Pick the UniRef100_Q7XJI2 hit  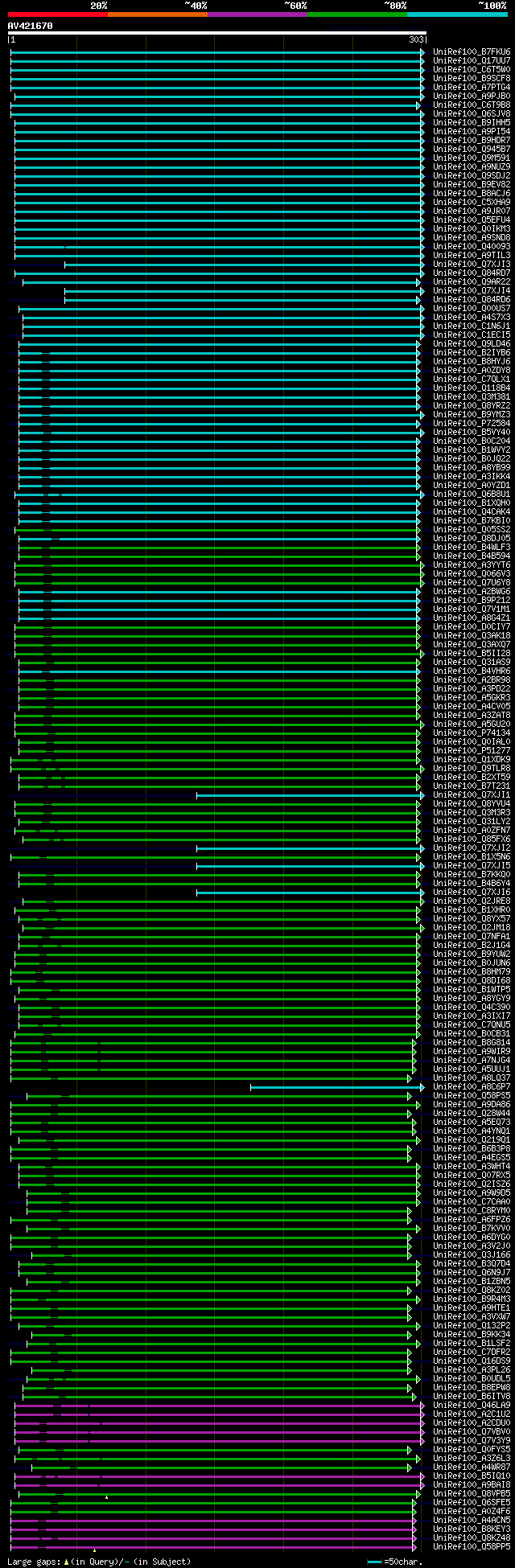pos(472,848)
